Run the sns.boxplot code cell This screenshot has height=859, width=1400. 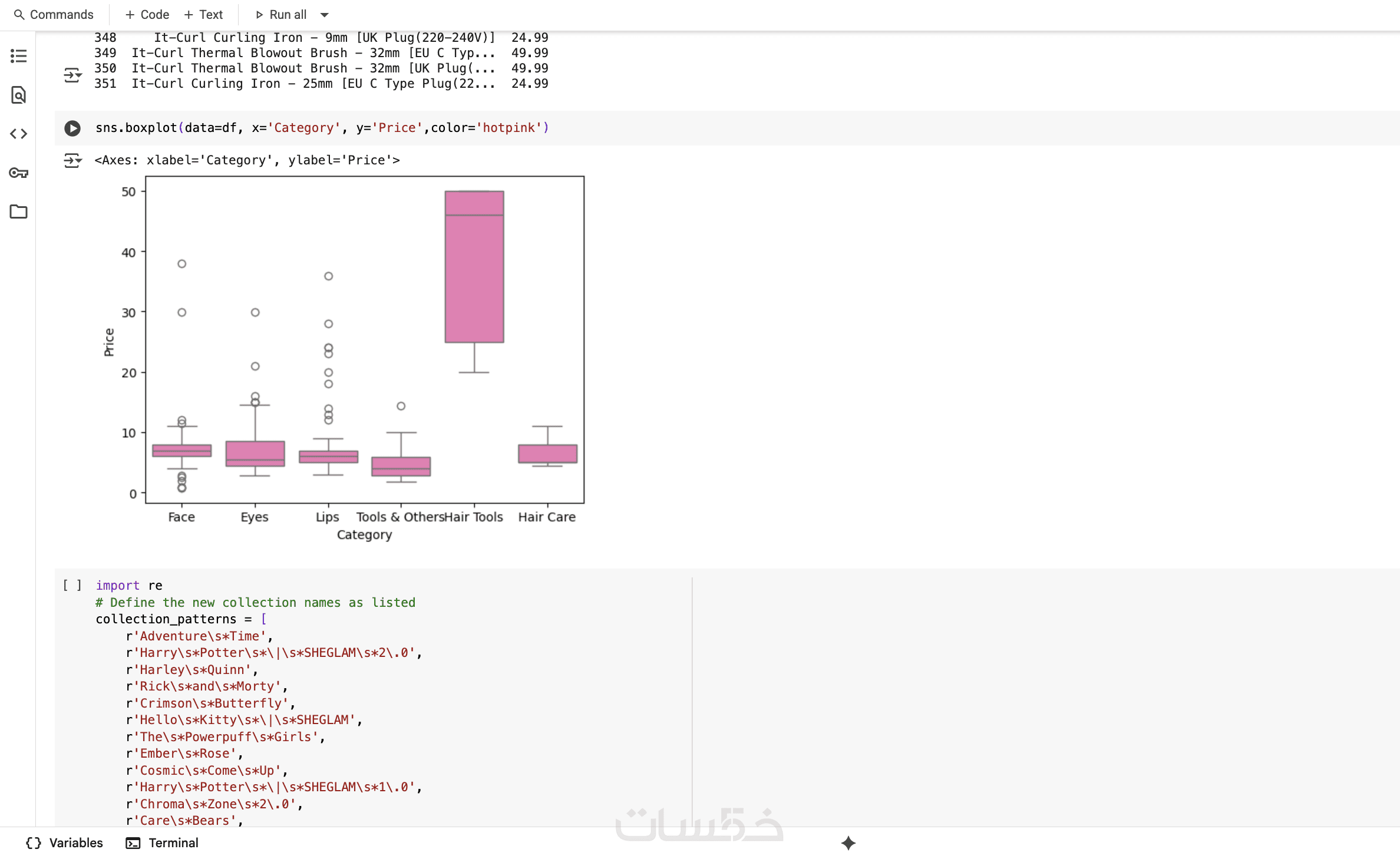pyautogui.click(x=72, y=128)
